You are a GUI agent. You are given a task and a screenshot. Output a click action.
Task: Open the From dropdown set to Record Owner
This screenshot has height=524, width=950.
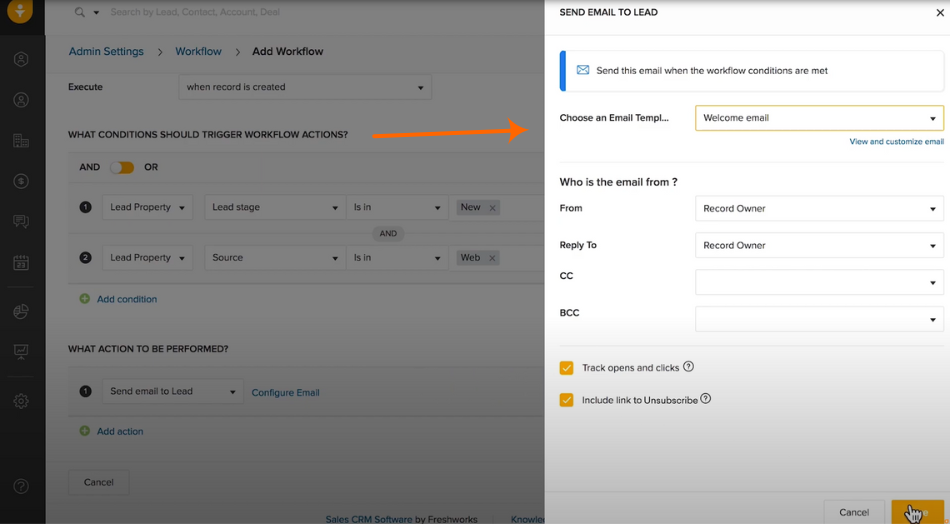tap(819, 208)
